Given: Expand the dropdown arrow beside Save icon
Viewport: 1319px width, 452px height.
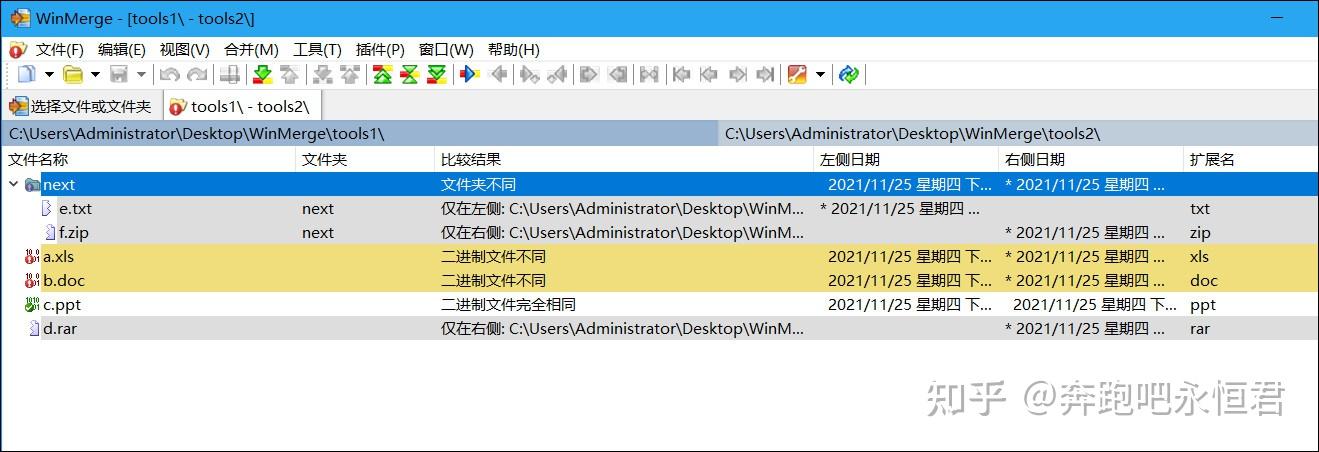Looking at the screenshot, I should pos(141,74).
